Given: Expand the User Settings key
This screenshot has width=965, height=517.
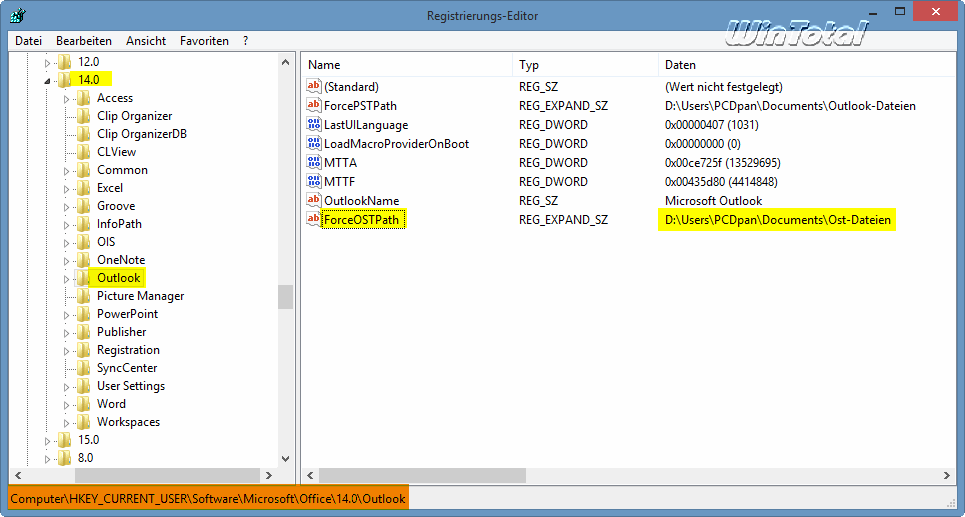Looking at the screenshot, I should click(x=67, y=387).
